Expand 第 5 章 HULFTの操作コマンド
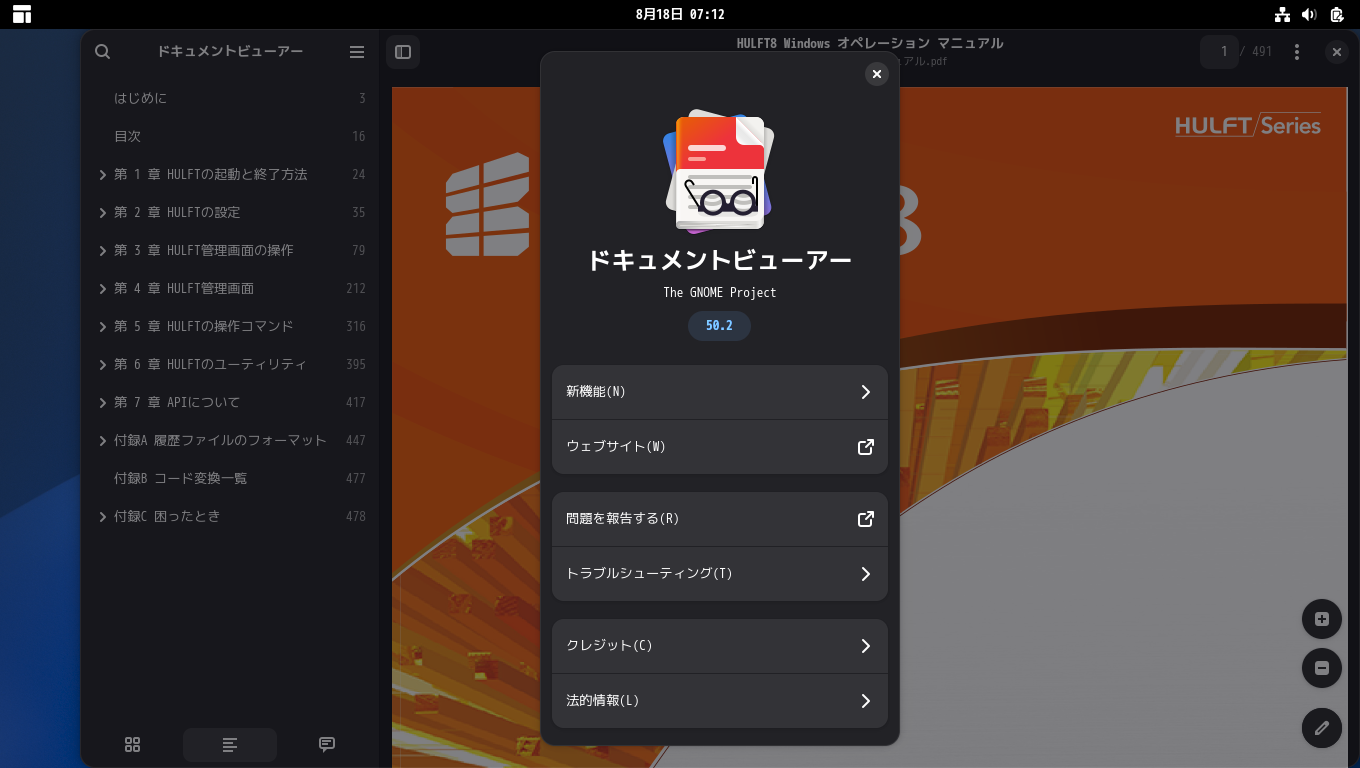 coord(103,327)
